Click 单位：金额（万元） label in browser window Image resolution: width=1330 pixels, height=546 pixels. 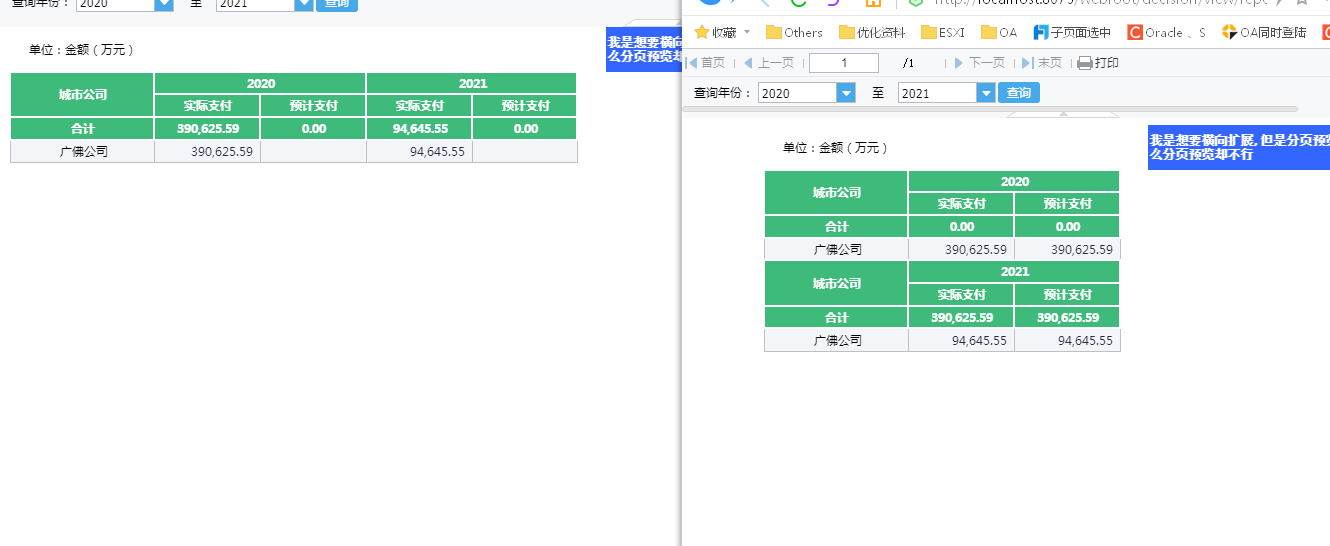(x=835, y=148)
